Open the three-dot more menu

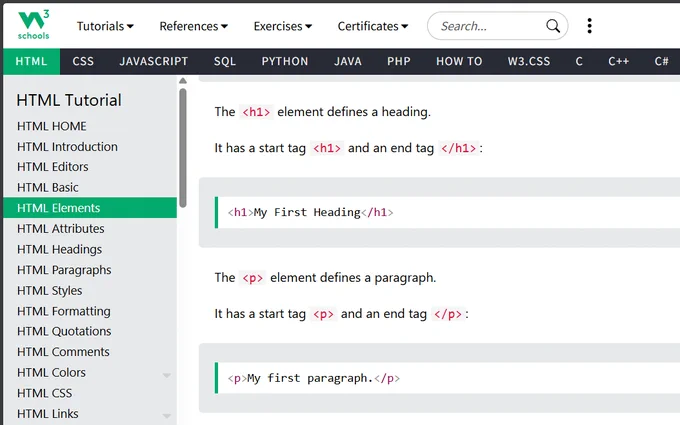click(x=589, y=26)
